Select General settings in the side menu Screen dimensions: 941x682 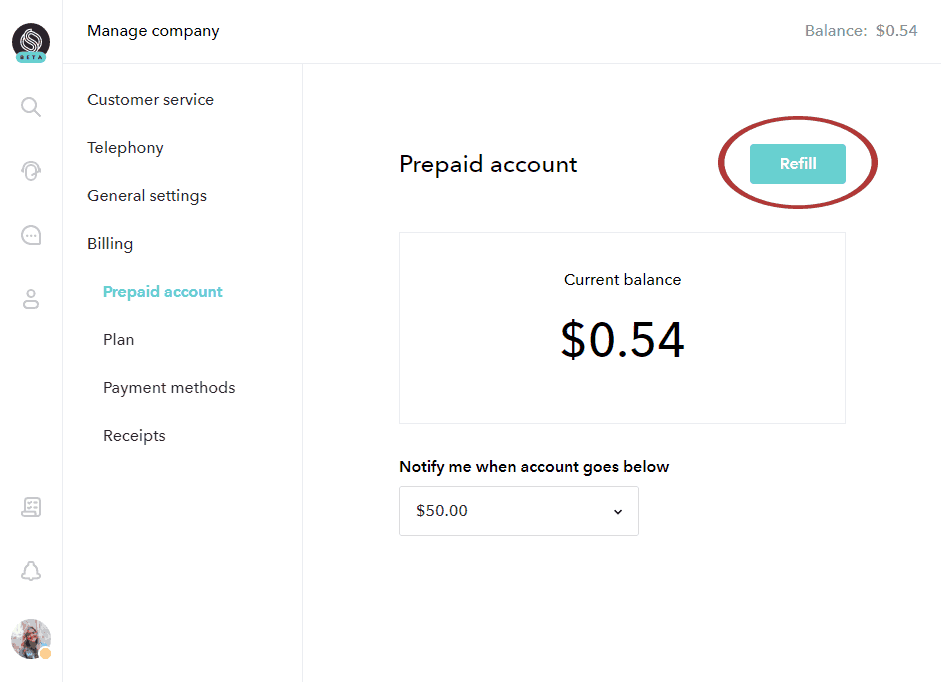146,196
